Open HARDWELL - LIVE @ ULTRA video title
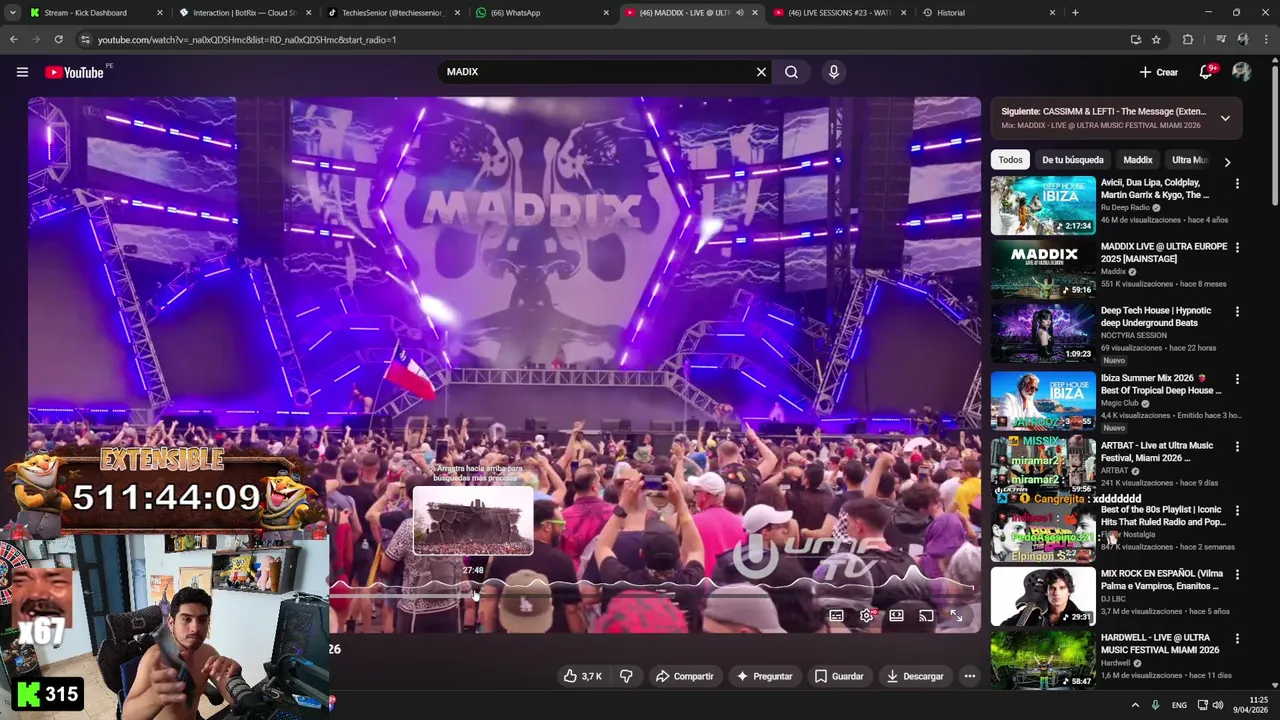Image resolution: width=1280 pixels, height=720 pixels. coord(1160,644)
